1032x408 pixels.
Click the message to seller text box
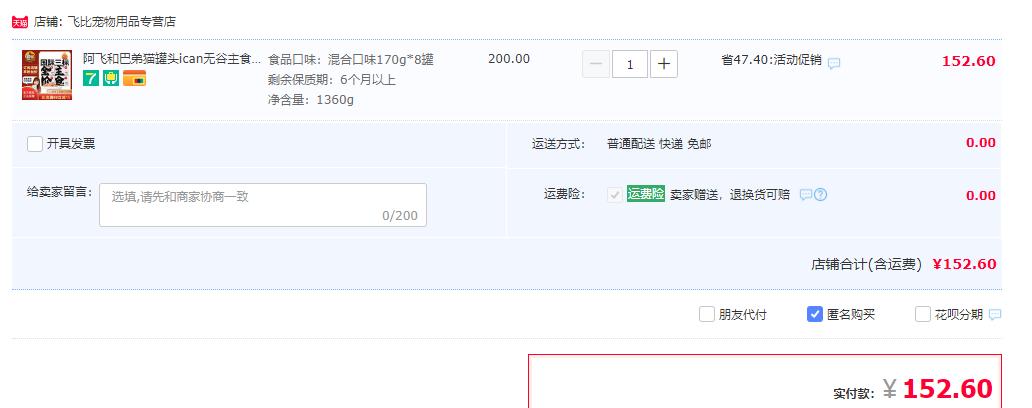point(263,205)
